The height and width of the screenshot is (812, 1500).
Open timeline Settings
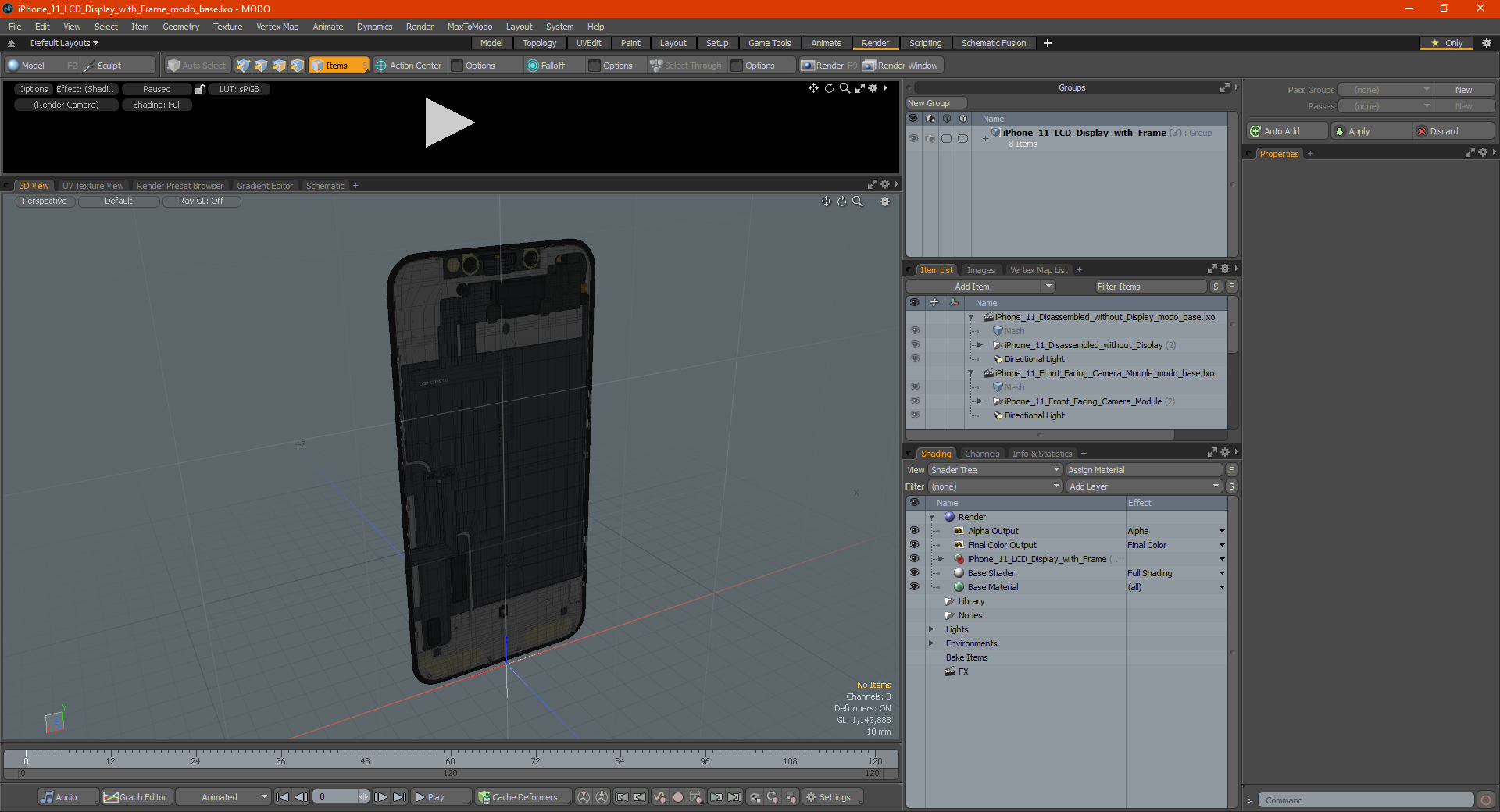tap(833, 797)
